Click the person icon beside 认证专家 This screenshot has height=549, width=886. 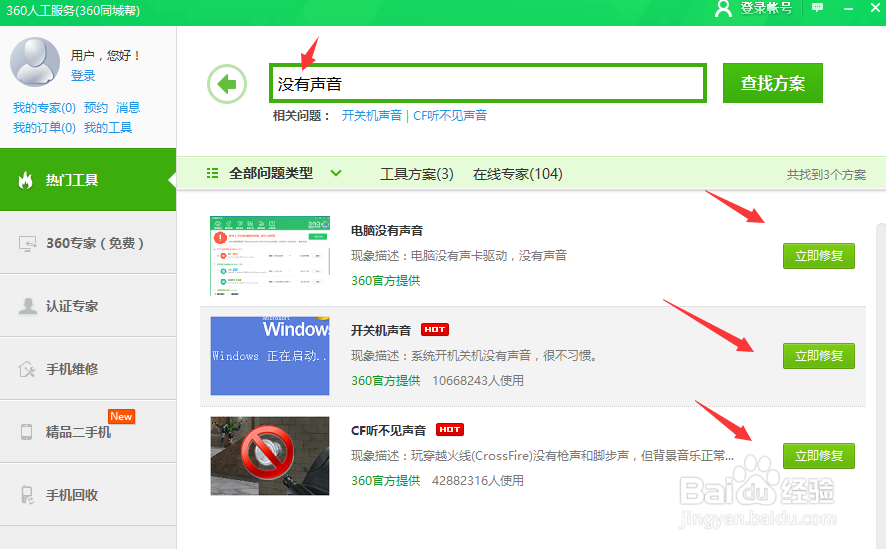point(27,306)
